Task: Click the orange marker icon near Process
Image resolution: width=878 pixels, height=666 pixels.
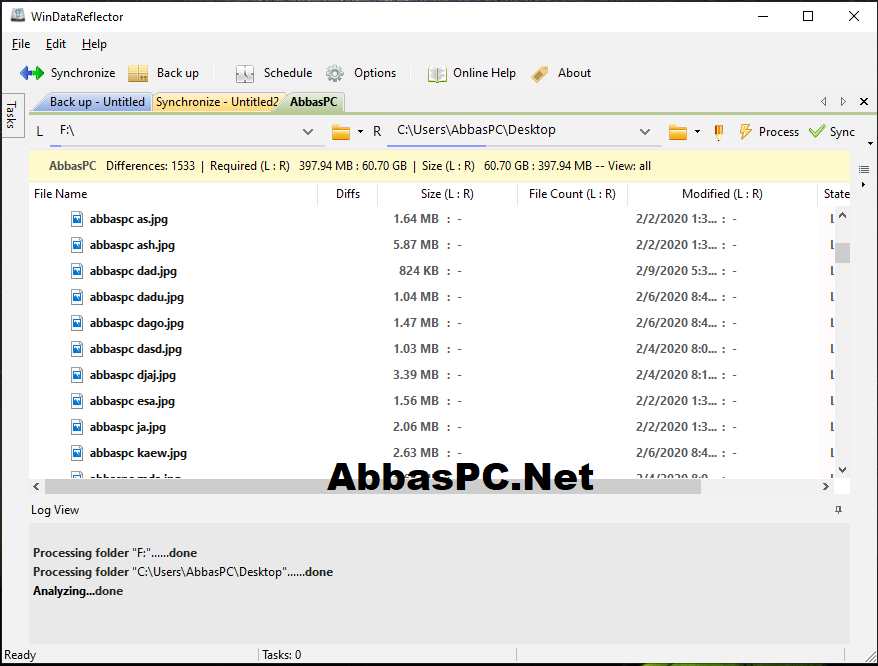Action: [x=719, y=132]
